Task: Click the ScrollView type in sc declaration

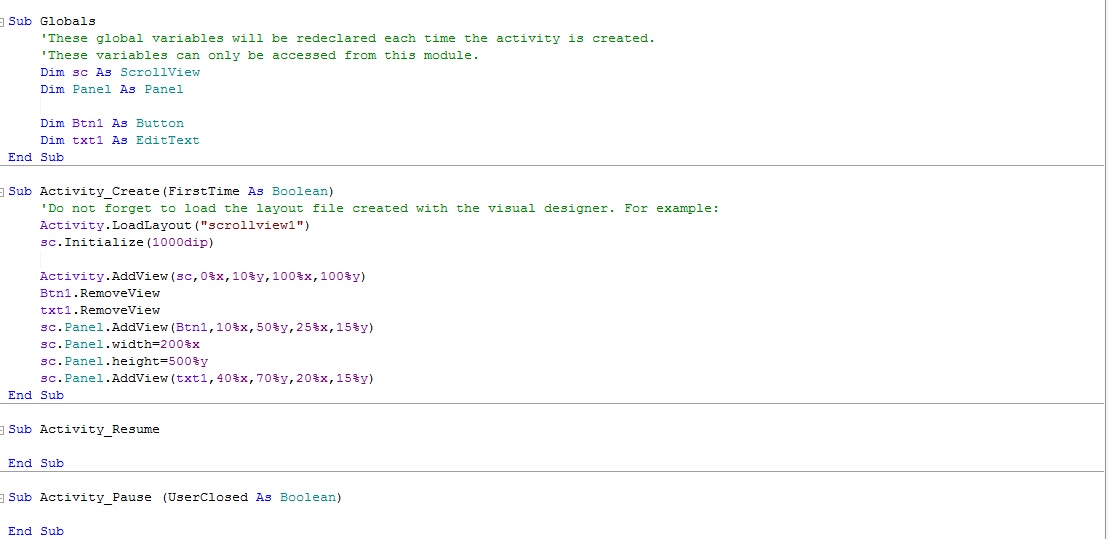Action: click(x=160, y=72)
